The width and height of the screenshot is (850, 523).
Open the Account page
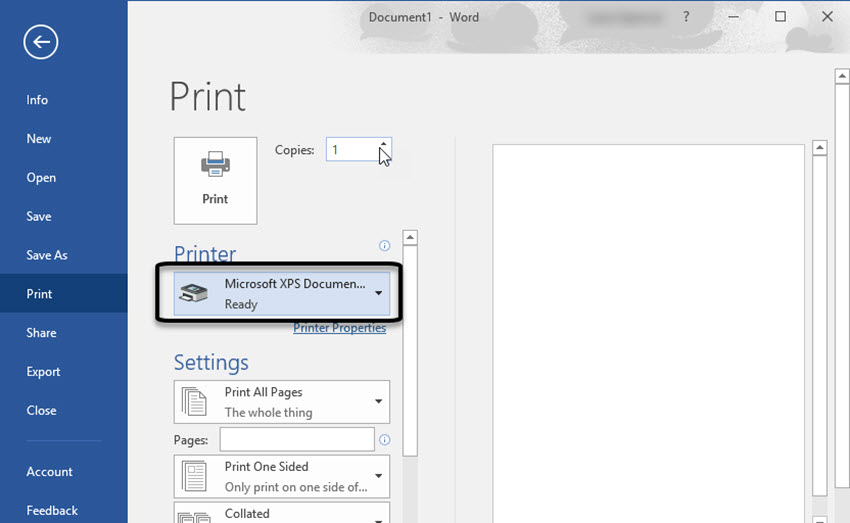(49, 472)
